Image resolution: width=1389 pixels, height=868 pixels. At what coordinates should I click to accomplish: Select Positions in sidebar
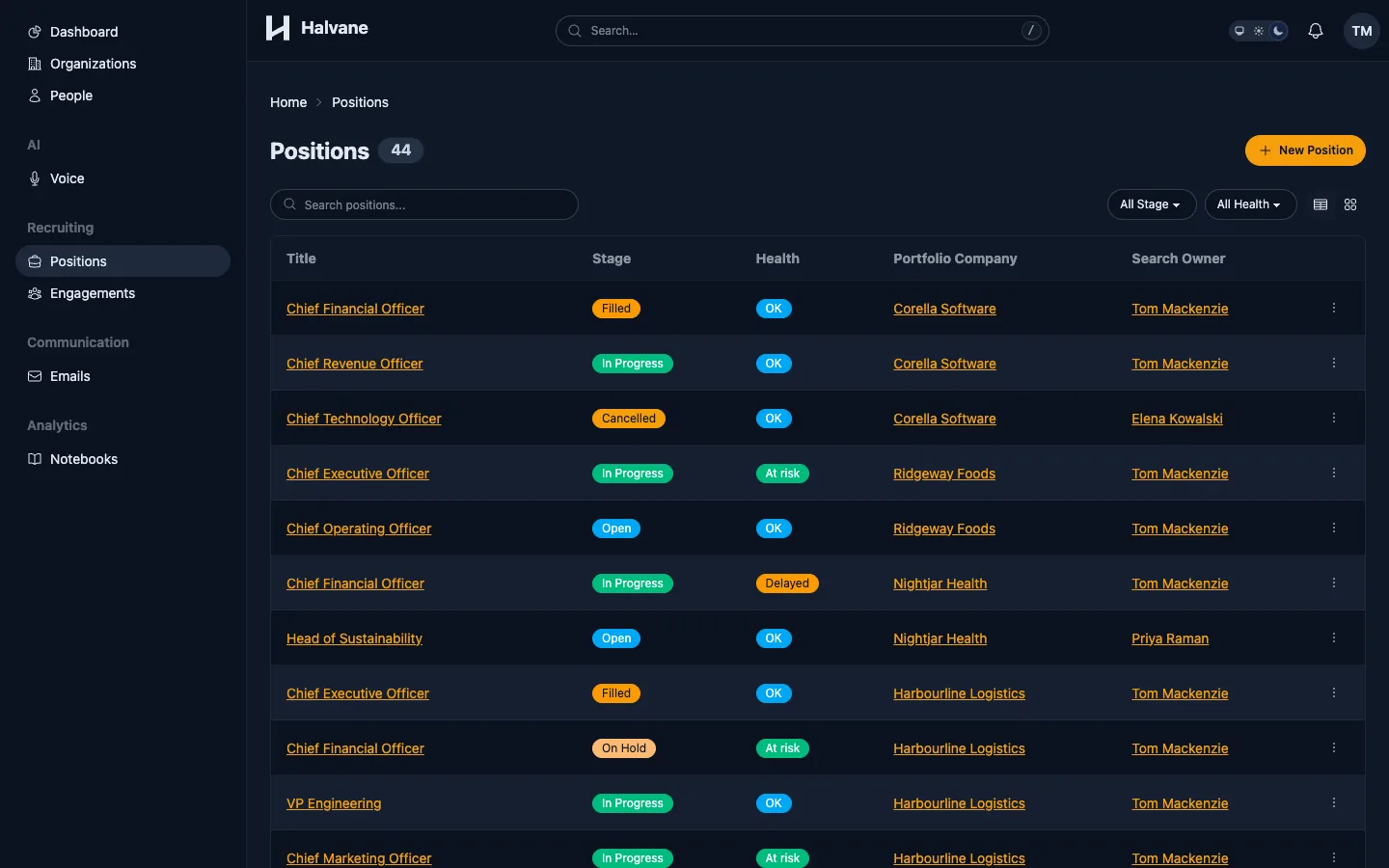[x=123, y=261]
